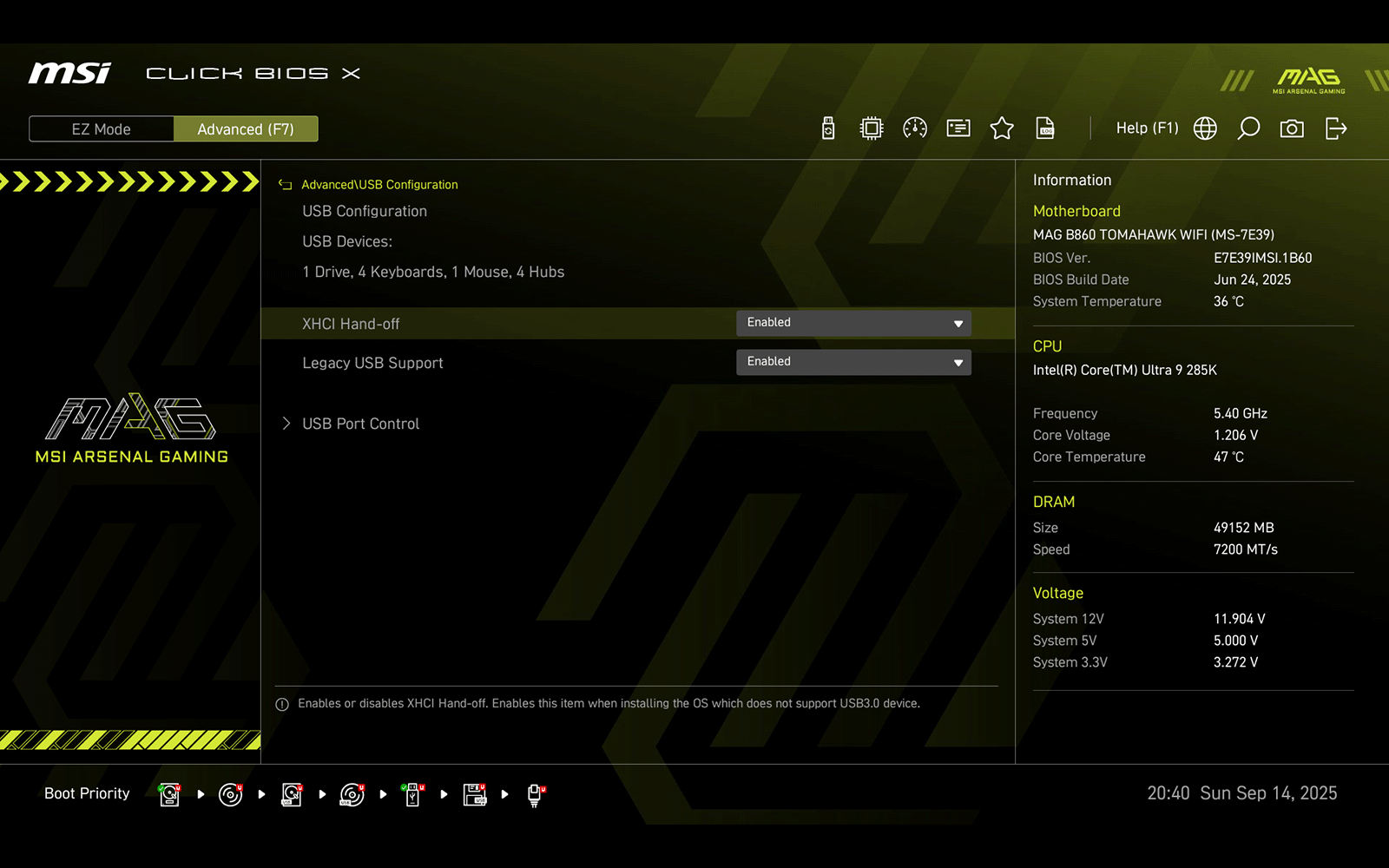Open the CPU chip settings icon
The width and height of the screenshot is (1389, 868).
872,128
